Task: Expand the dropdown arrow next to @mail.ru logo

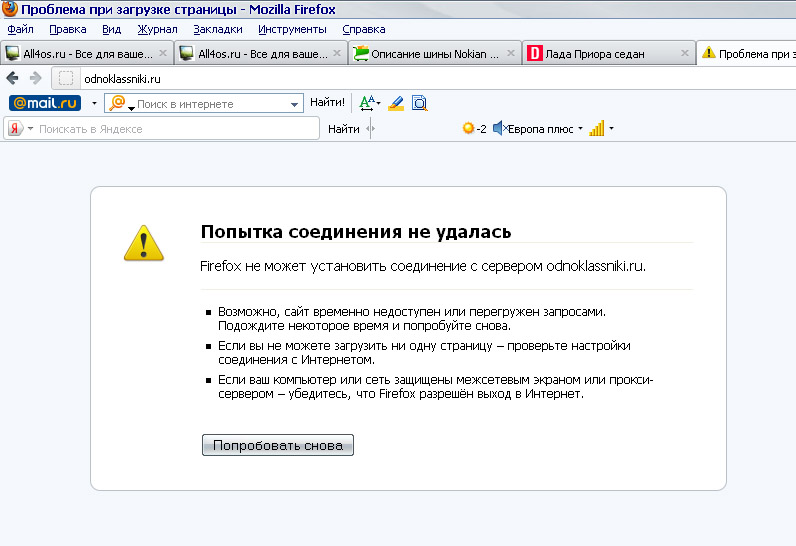Action: 94,104
